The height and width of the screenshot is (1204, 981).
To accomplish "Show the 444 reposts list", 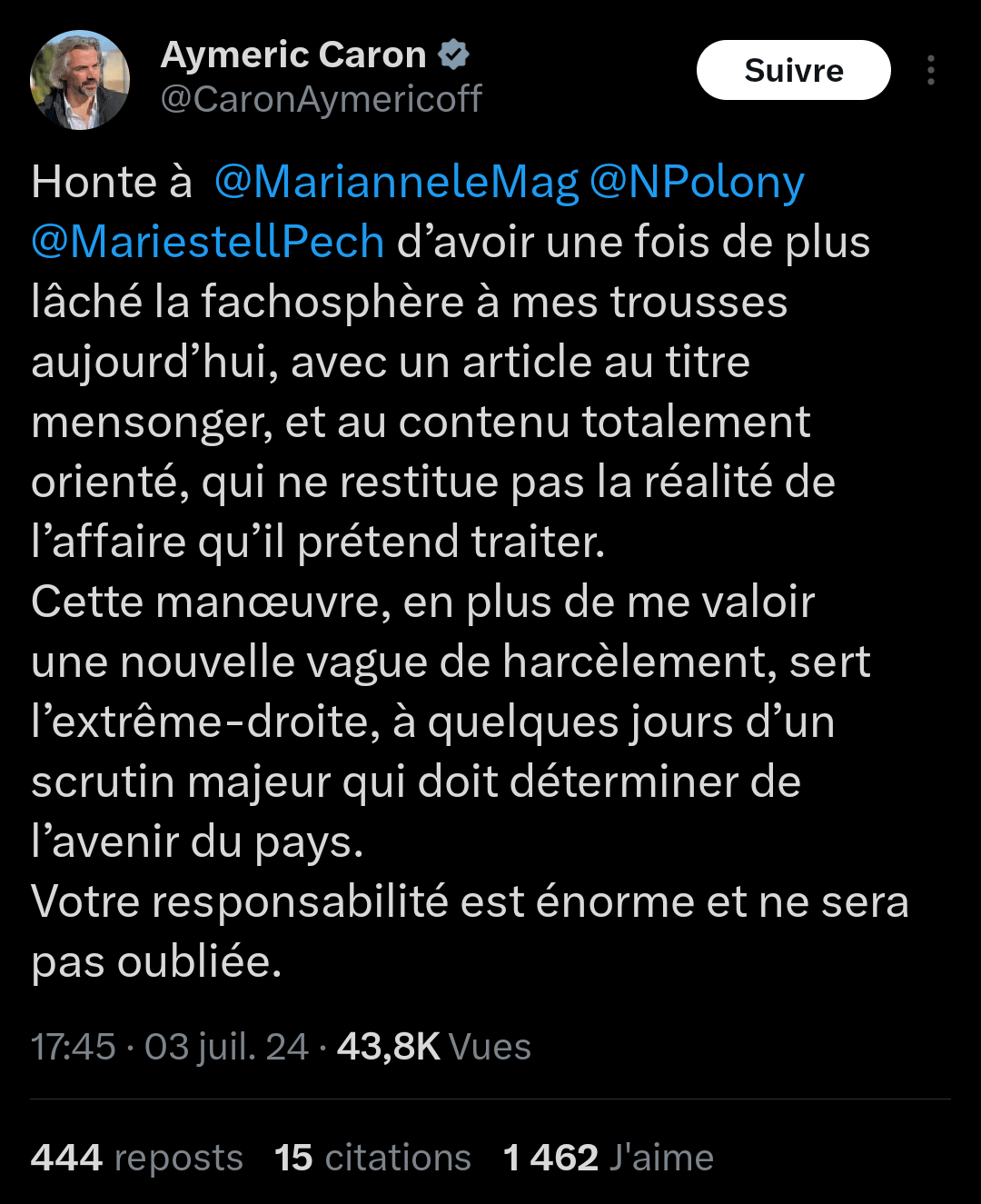I will [137, 1159].
